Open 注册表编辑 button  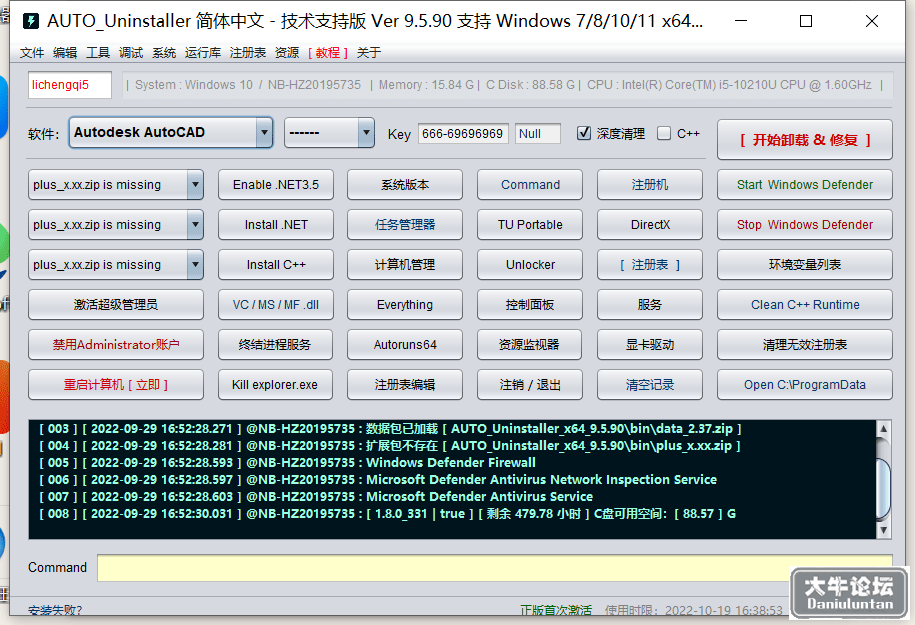(x=405, y=385)
